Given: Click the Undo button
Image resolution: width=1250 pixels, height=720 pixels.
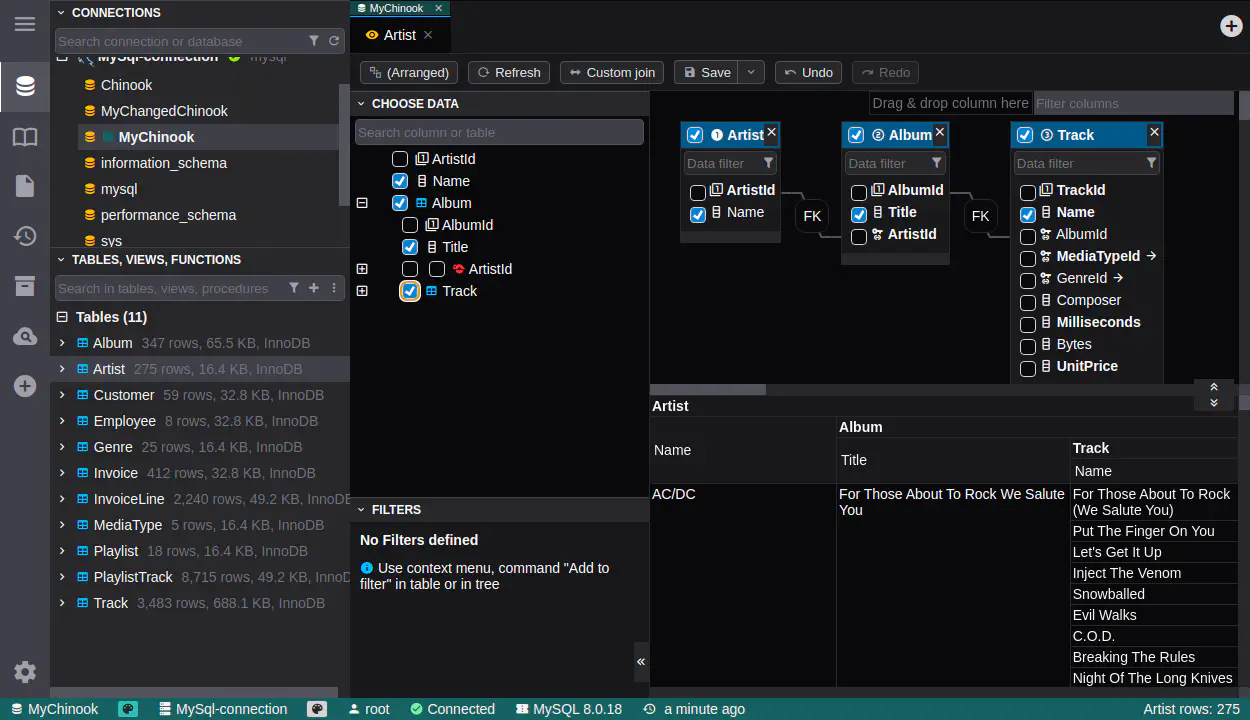Looking at the screenshot, I should (x=808, y=72).
